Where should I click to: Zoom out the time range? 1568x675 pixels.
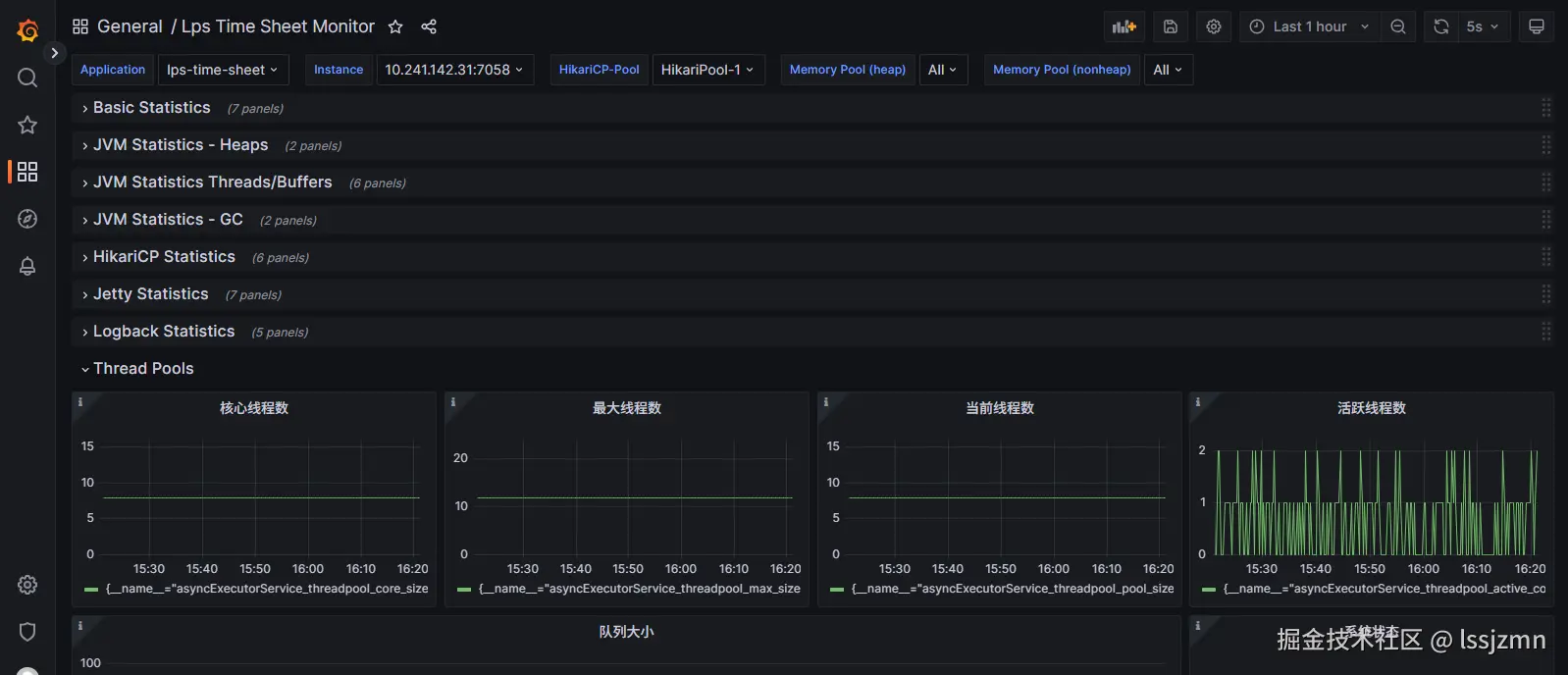coord(1398,26)
